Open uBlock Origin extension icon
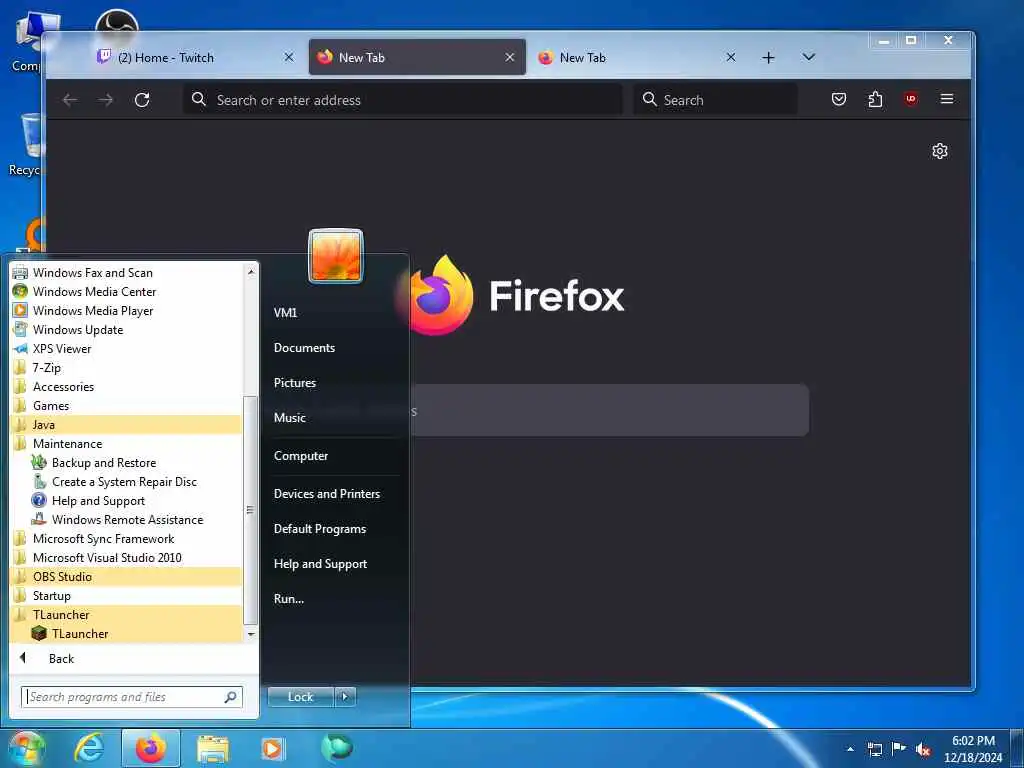The width and height of the screenshot is (1024, 768). [x=910, y=99]
